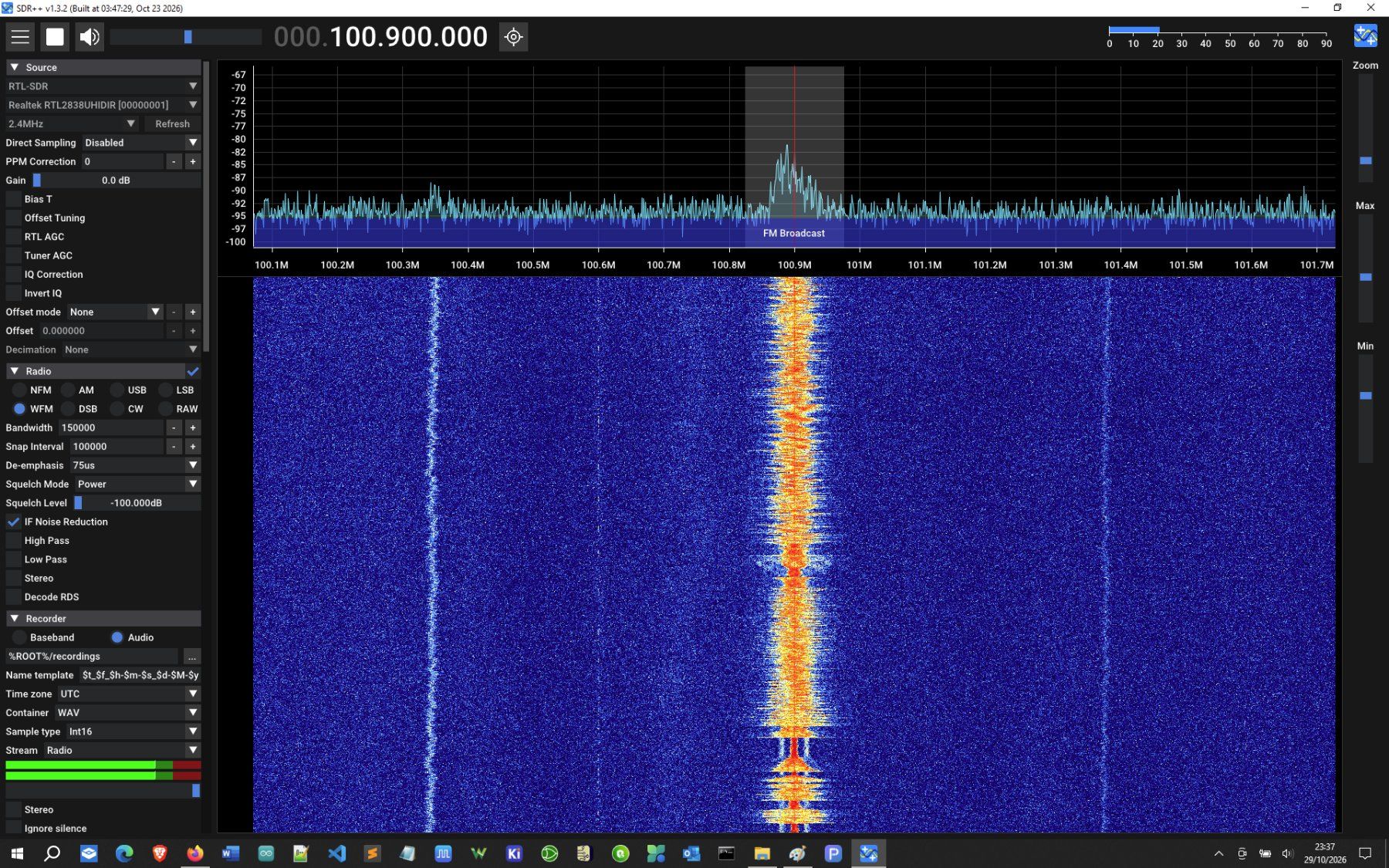Increase PPM Correction with plus button

(x=193, y=161)
